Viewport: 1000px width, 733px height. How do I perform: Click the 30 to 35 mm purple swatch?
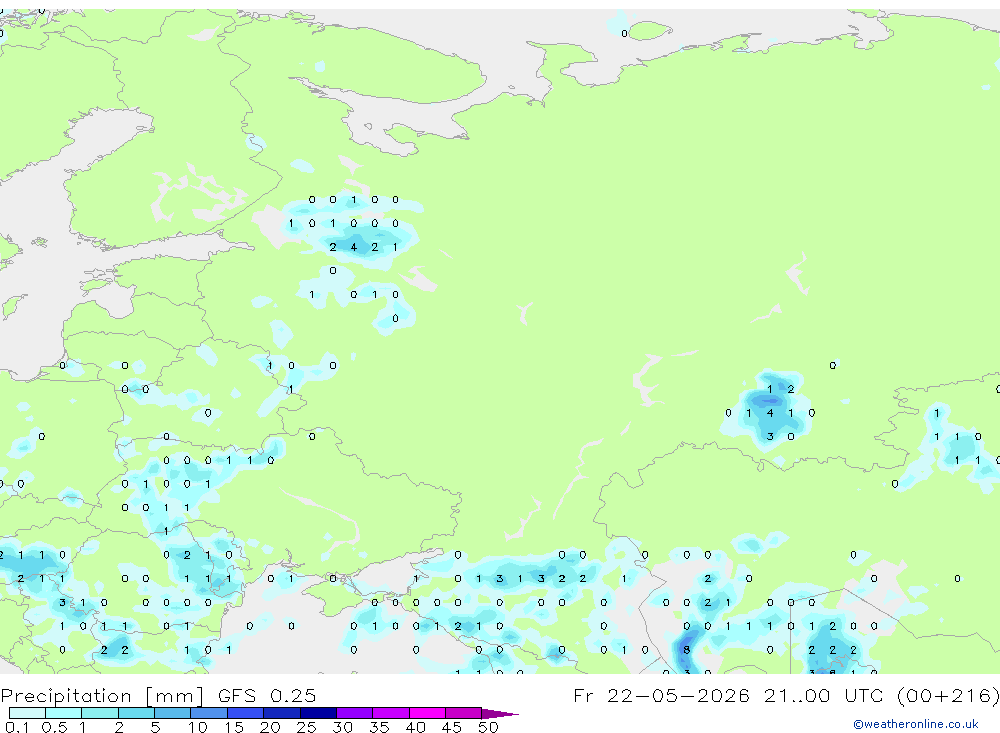pyautogui.click(x=354, y=713)
